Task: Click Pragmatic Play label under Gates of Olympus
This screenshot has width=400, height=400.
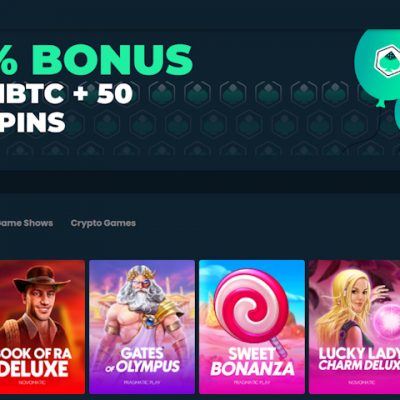Action: (x=142, y=382)
